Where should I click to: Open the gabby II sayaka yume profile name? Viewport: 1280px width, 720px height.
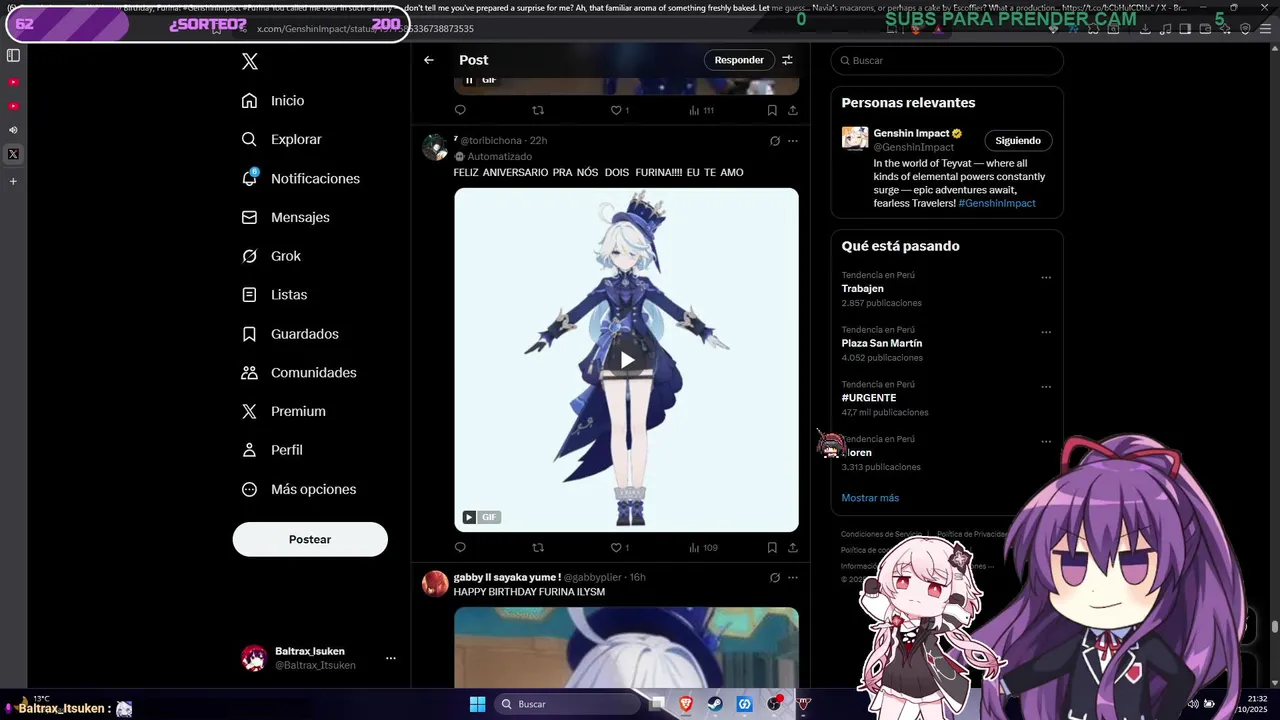tap(507, 577)
